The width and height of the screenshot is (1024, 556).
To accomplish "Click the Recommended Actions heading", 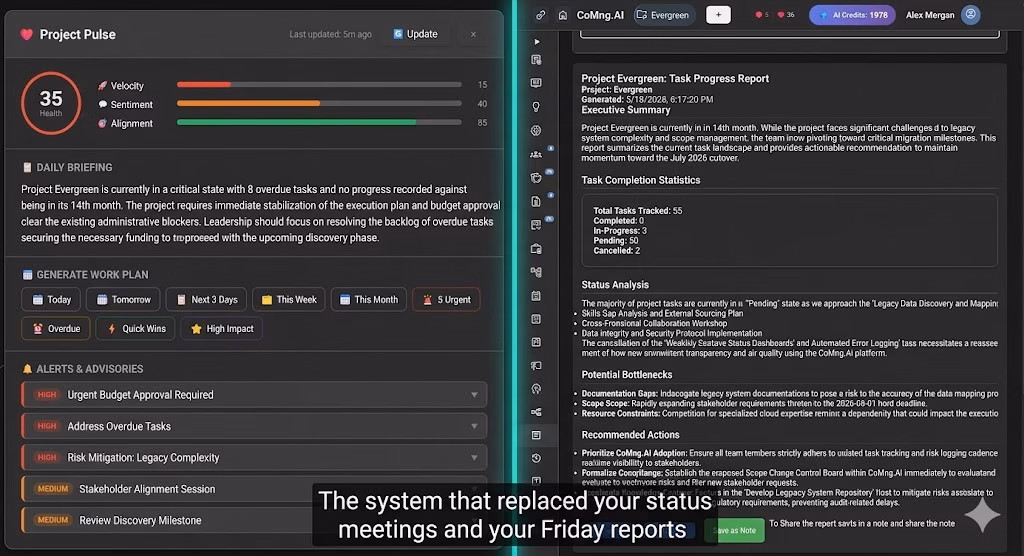I will 630,435.
